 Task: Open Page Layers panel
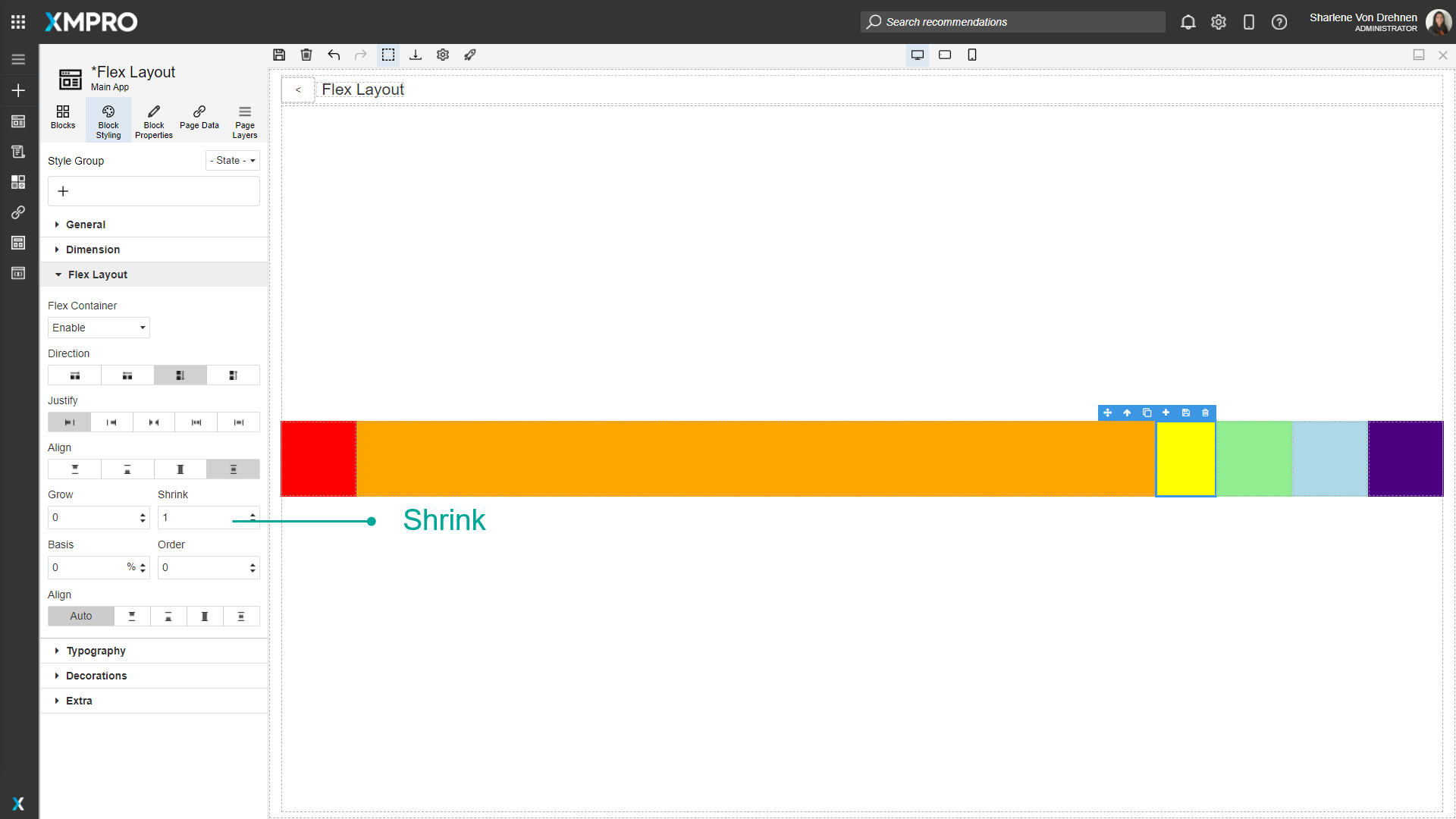pyautogui.click(x=244, y=118)
